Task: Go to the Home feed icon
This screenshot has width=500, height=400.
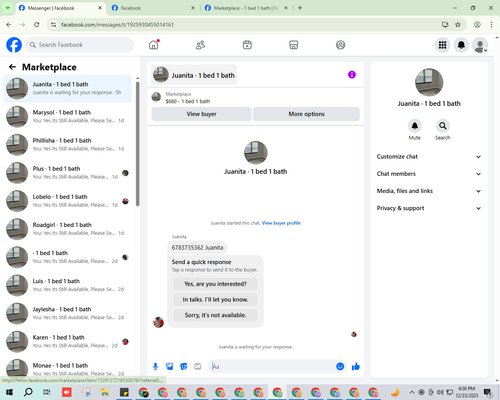Action: click(154, 45)
